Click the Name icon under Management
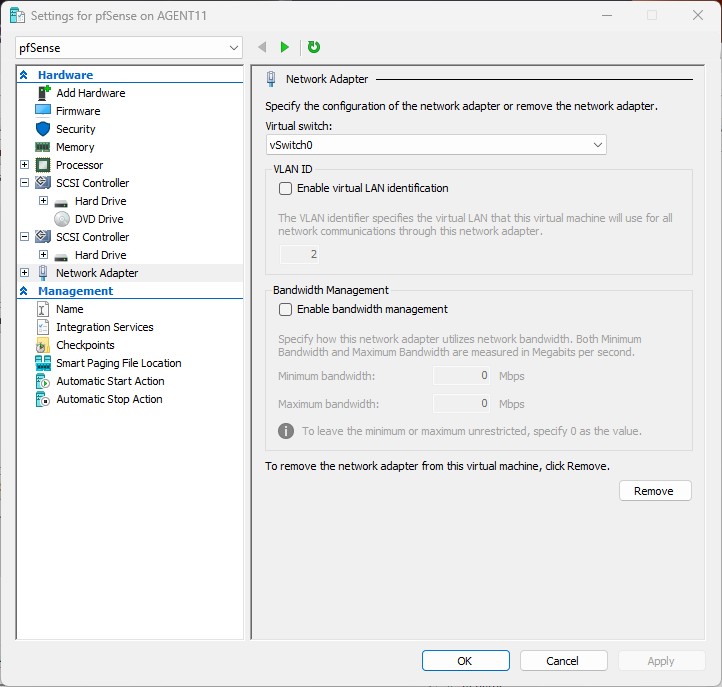Viewport: 722px width, 687px height. pyautogui.click(x=42, y=309)
